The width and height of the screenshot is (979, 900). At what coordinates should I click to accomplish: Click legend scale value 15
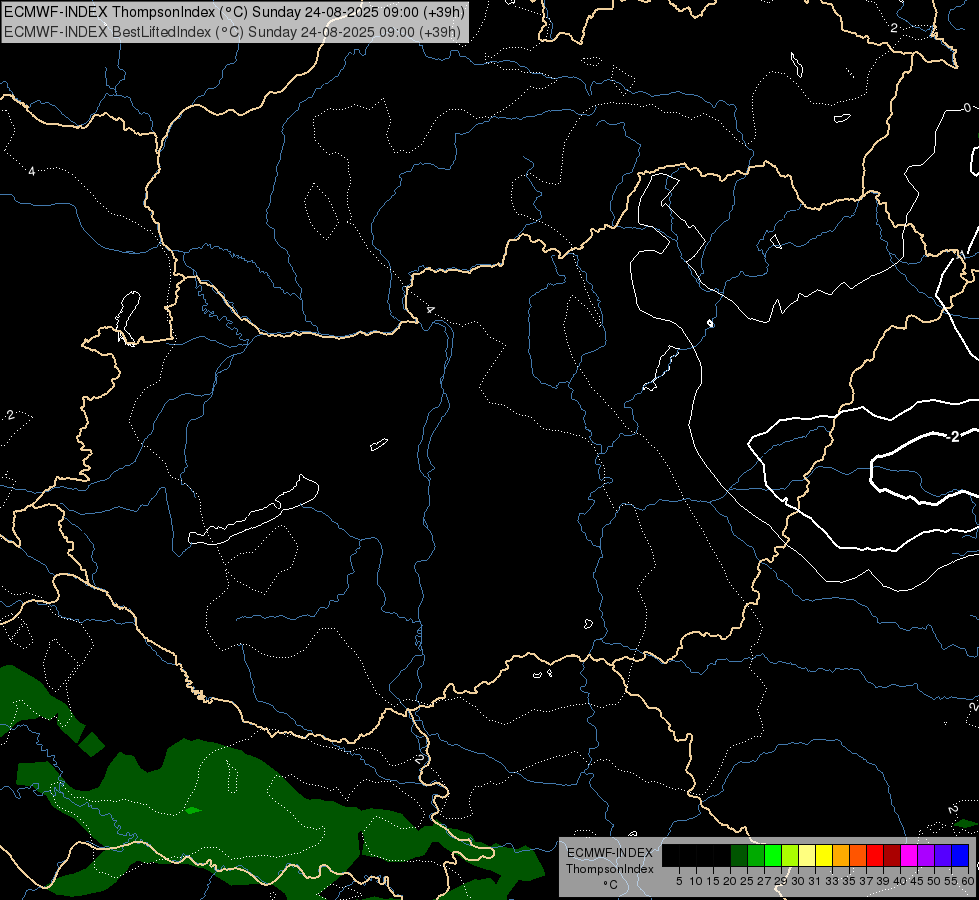tap(713, 881)
